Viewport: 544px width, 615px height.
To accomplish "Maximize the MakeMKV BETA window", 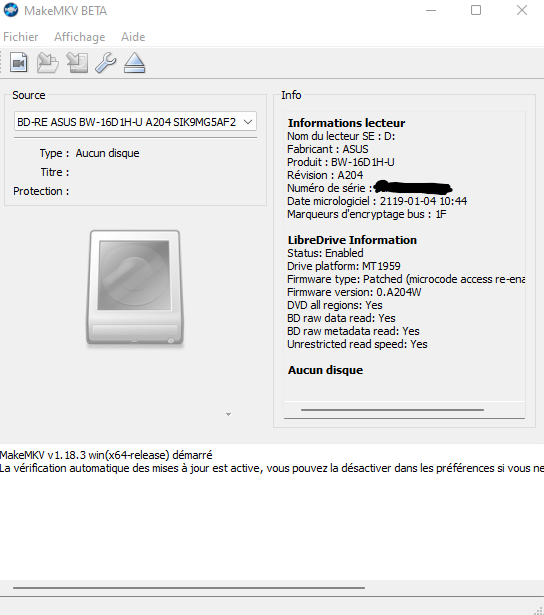I will coord(476,10).
